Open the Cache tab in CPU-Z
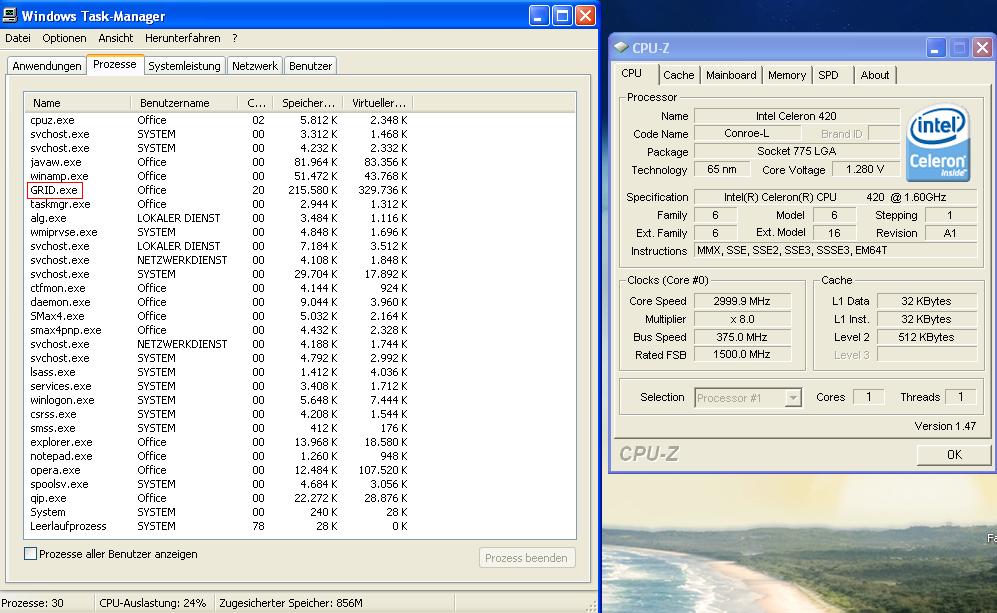Viewport: 997px width, 613px height. coord(678,75)
